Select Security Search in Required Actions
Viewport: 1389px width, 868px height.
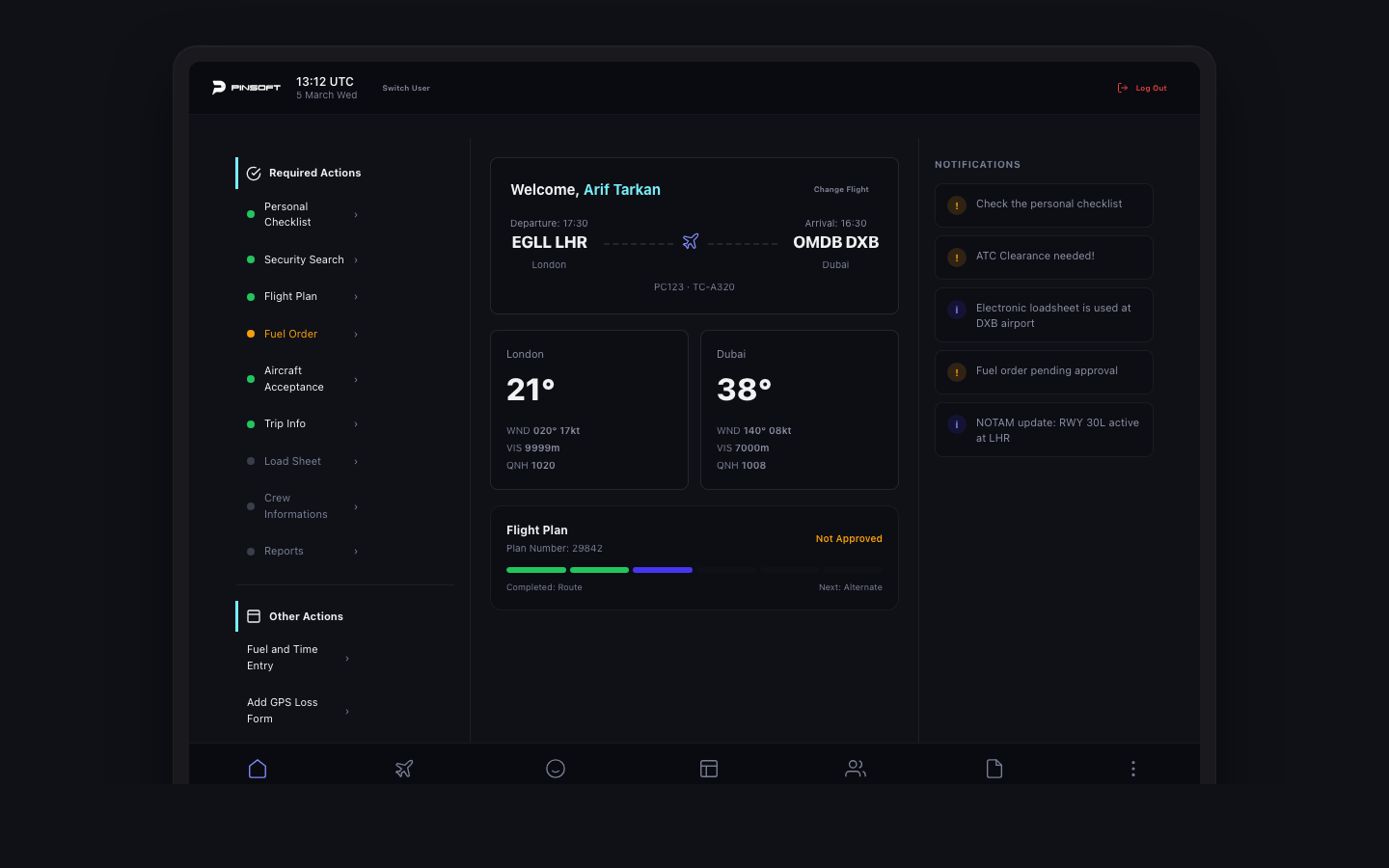click(x=304, y=259)
